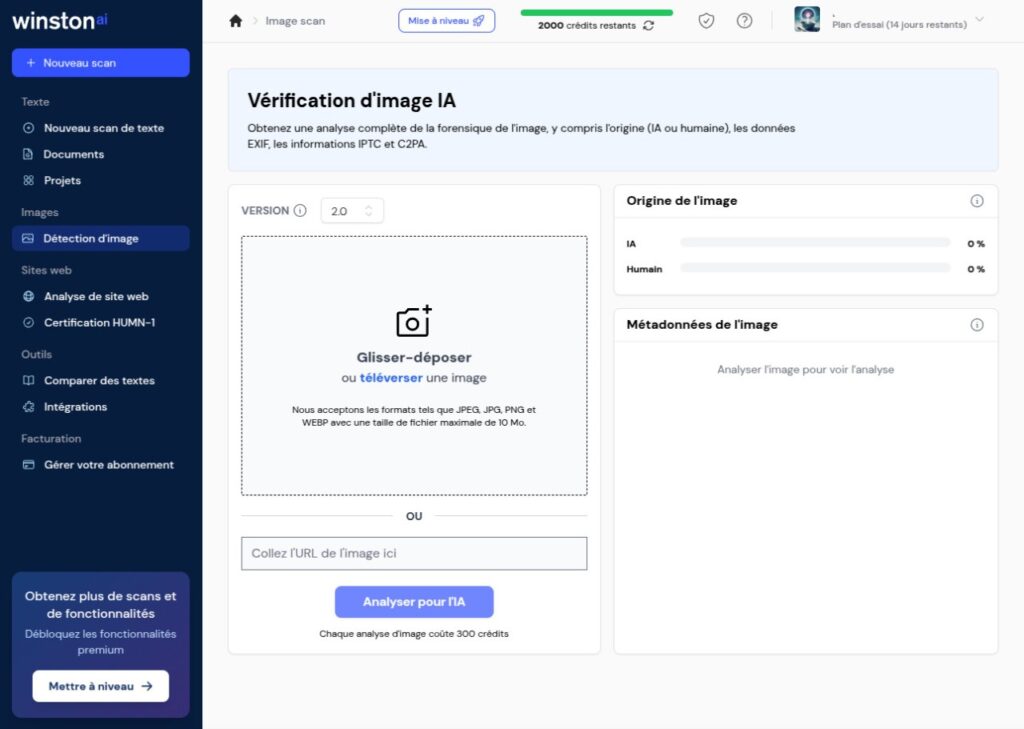Click the image URL input field
The image size is (1024, 729).
[414, 554]
